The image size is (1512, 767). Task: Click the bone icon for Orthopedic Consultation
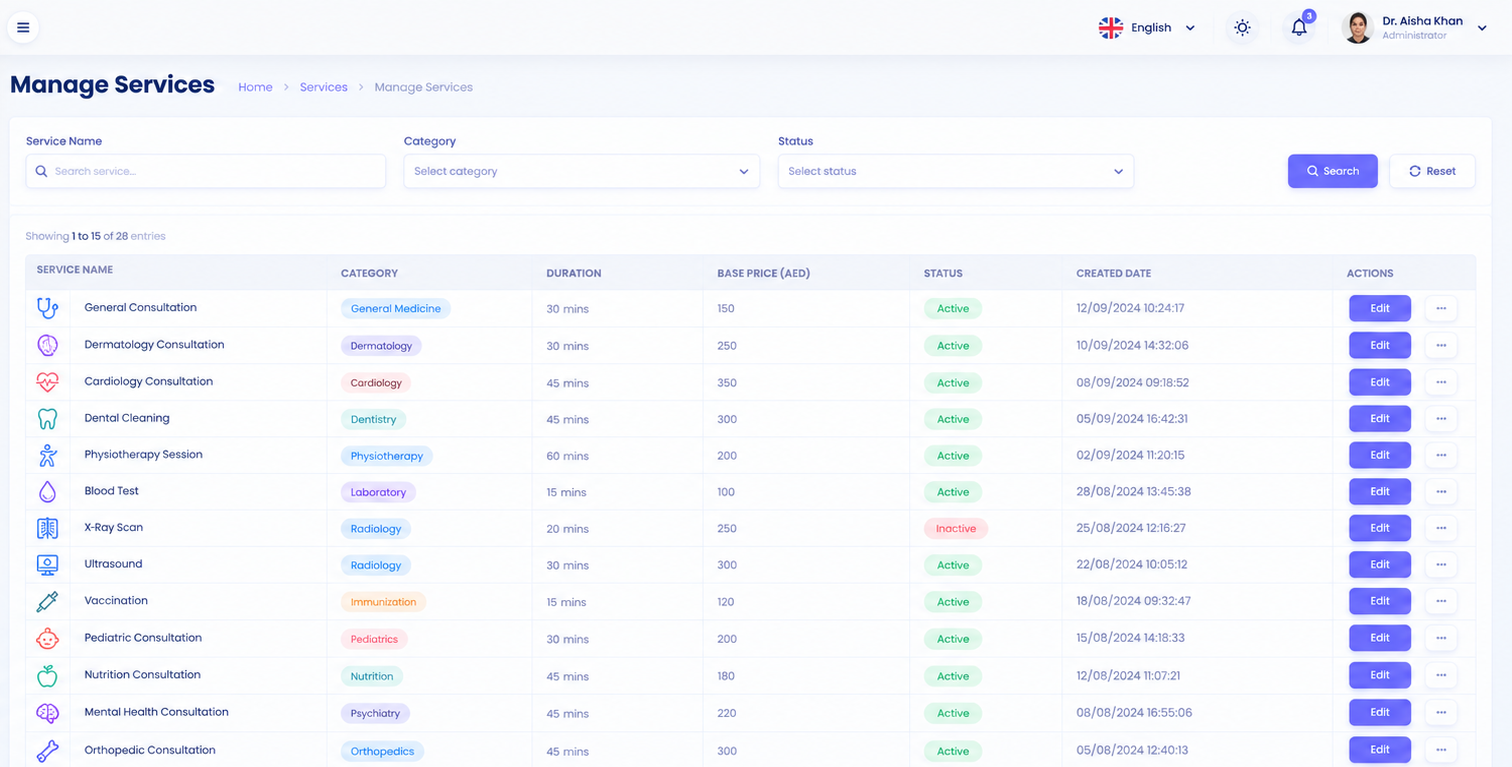click(x=47, y=750)
